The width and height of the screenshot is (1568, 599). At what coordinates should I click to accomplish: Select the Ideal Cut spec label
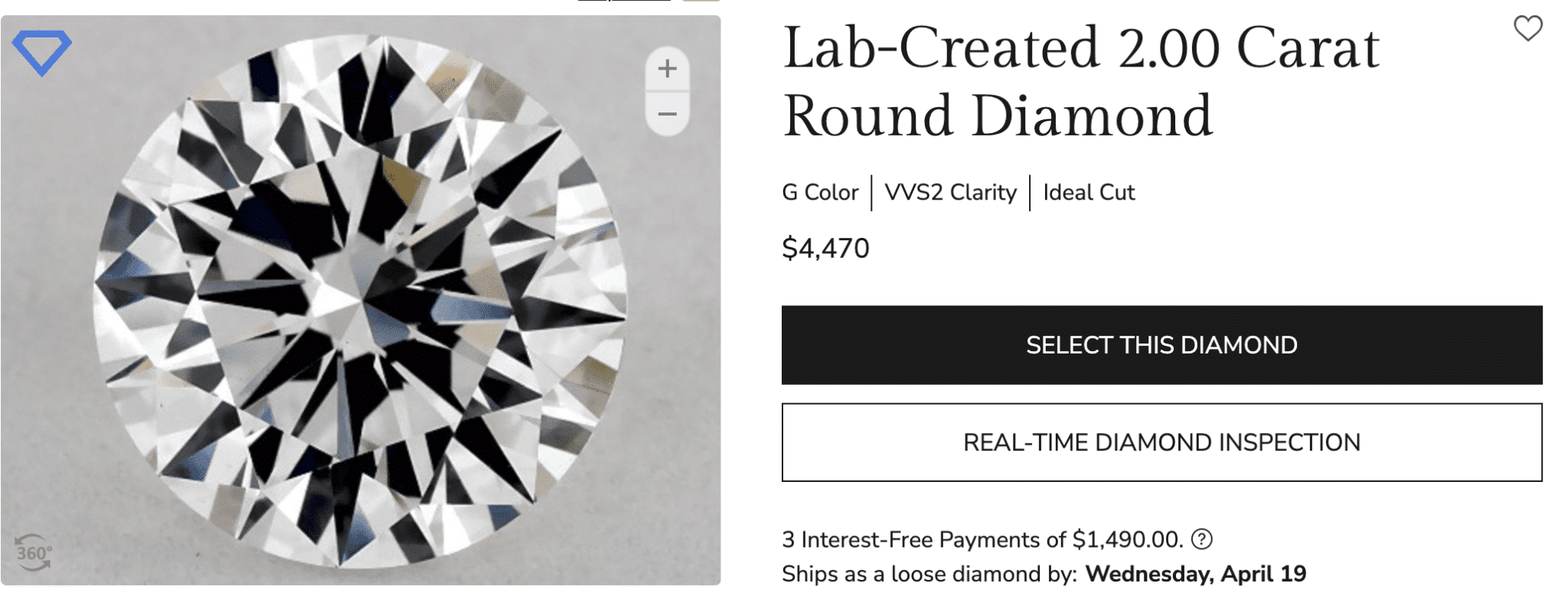pos(1088,193)
